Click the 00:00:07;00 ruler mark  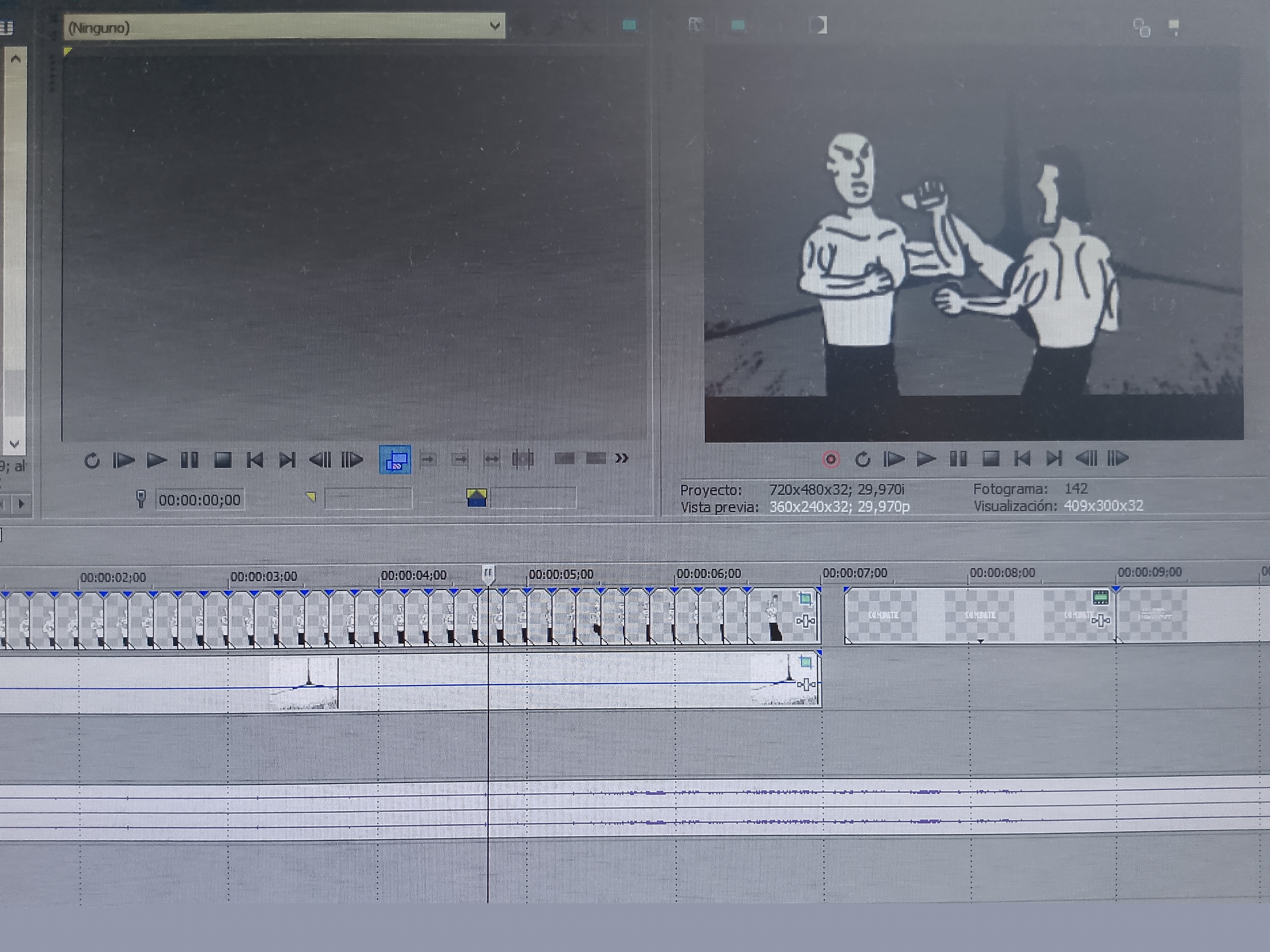tap(854, 573)
